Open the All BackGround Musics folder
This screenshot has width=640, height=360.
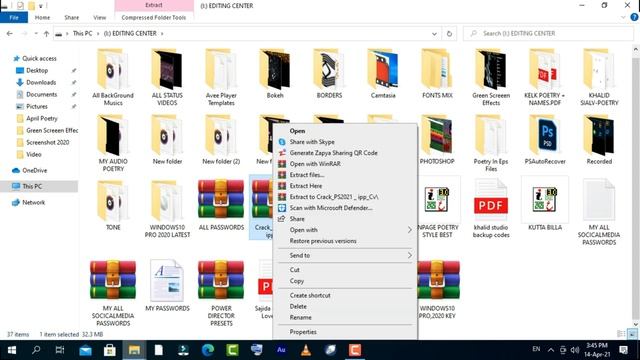point(113,77)
